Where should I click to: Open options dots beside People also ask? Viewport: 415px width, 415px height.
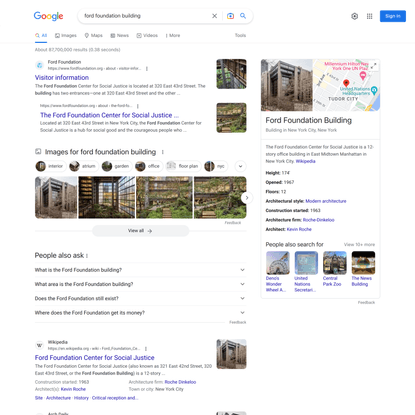point(87,256)
